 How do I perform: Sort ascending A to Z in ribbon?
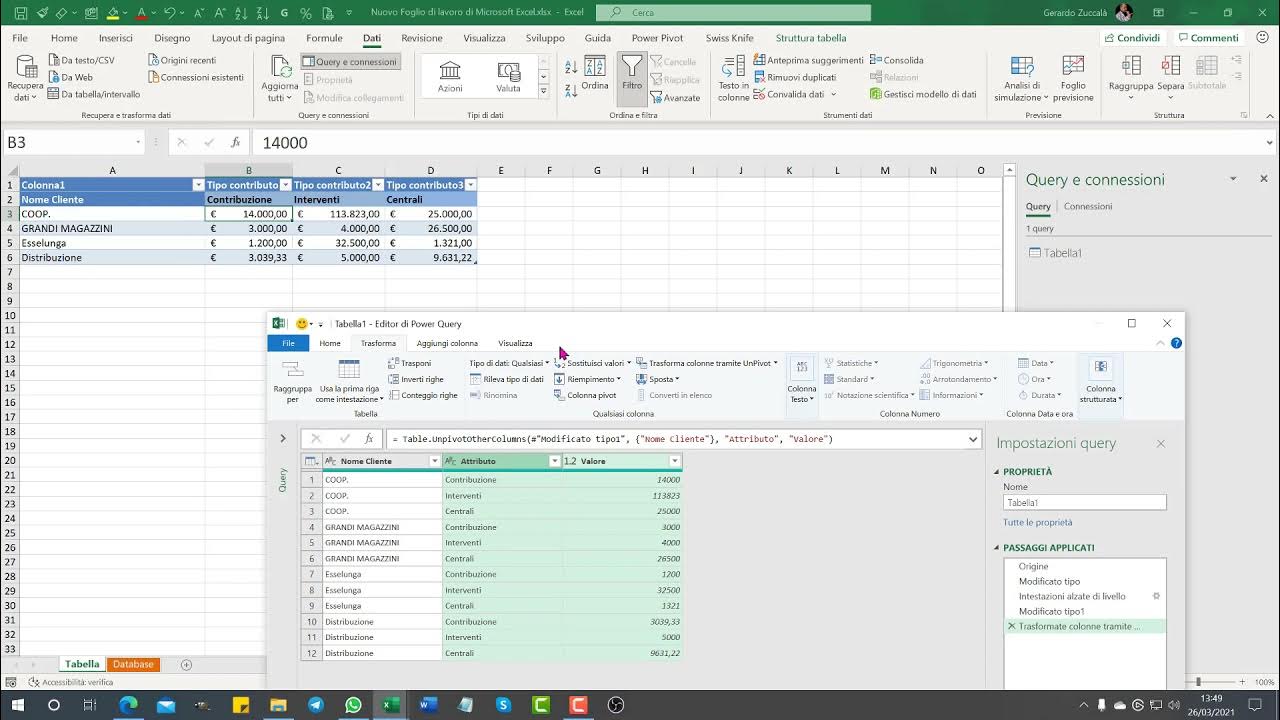pyautogui.click(x=571, y=68)
